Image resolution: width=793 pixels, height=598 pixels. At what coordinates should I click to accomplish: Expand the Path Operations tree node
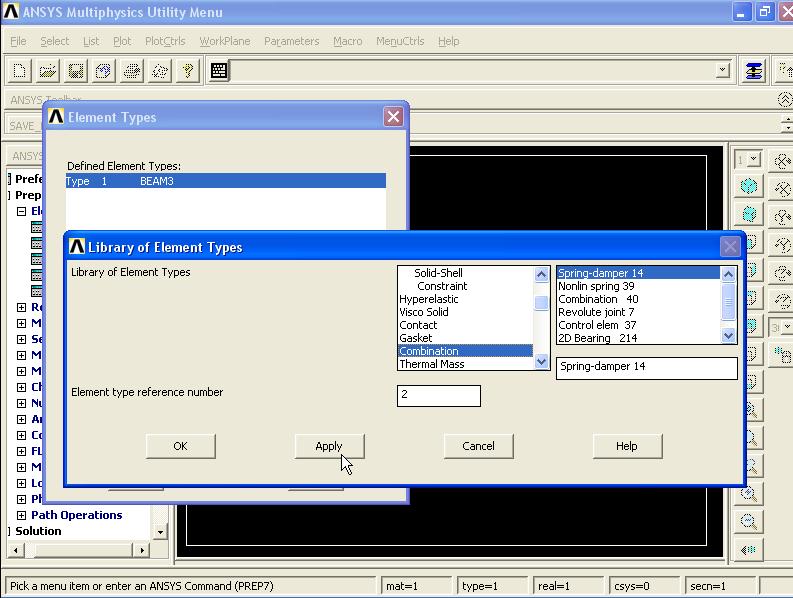pyautogui.click(x=21, y=515)
